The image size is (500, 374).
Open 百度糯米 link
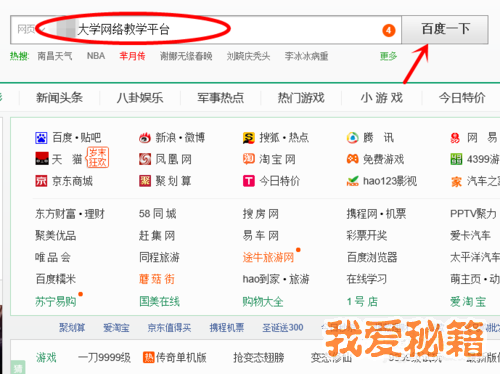(x=55, y=279)
